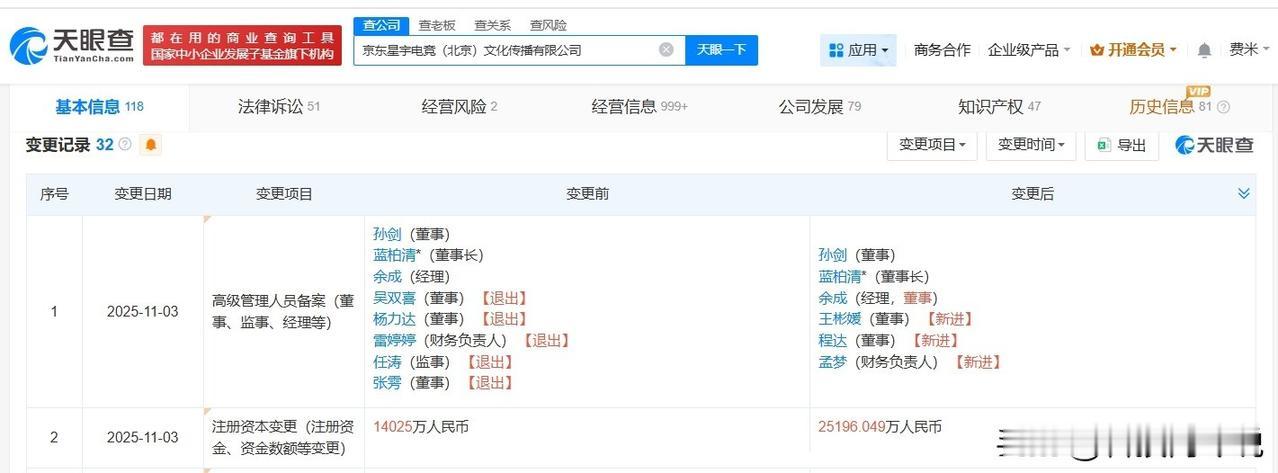Click the red promotional banner
Screen dimensions: 1278x473
[x=242, y=46]
